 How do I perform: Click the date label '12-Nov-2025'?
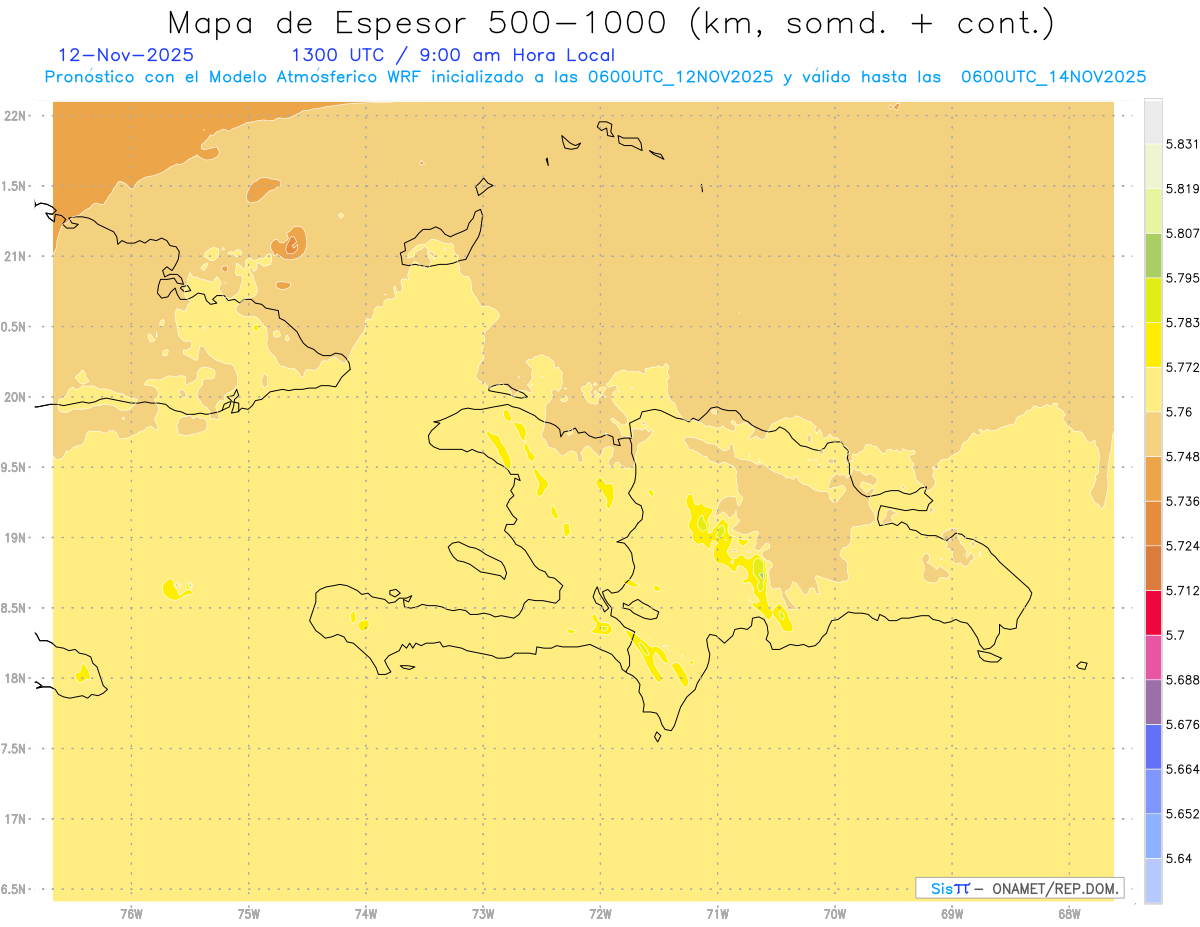126,55
